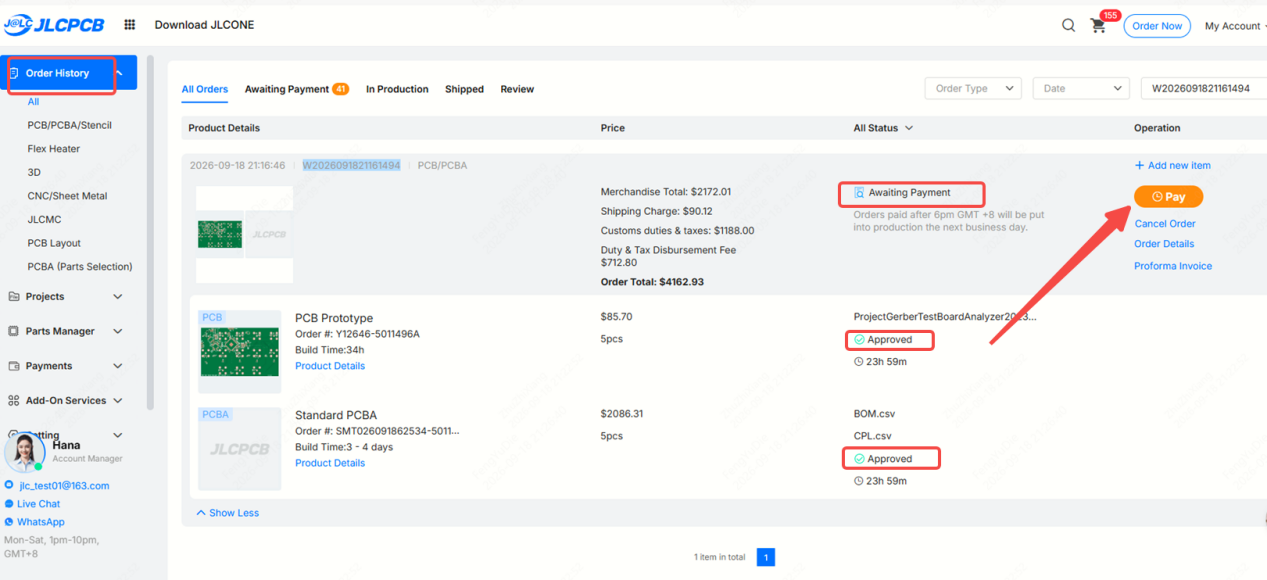Select Flex Heater in the sidebar
The image size is (1267, 580).
tap(54, 149)
